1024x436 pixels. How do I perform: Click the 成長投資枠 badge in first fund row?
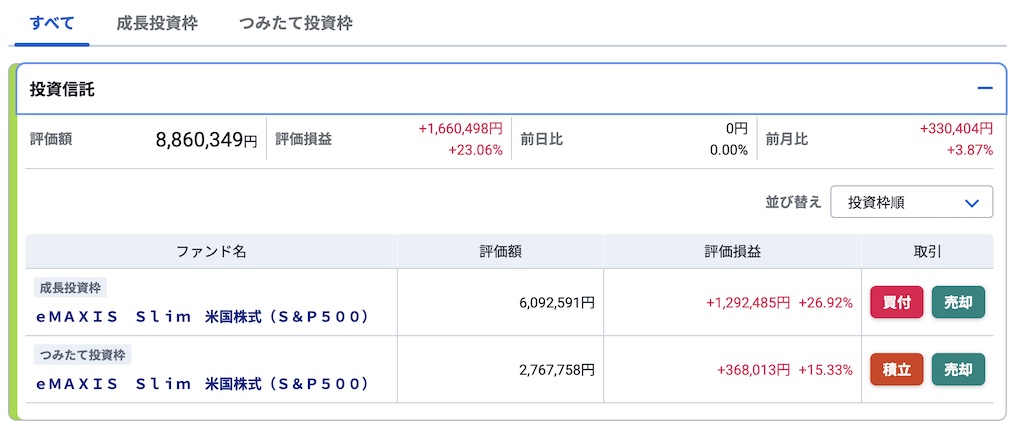click(70, 288)
